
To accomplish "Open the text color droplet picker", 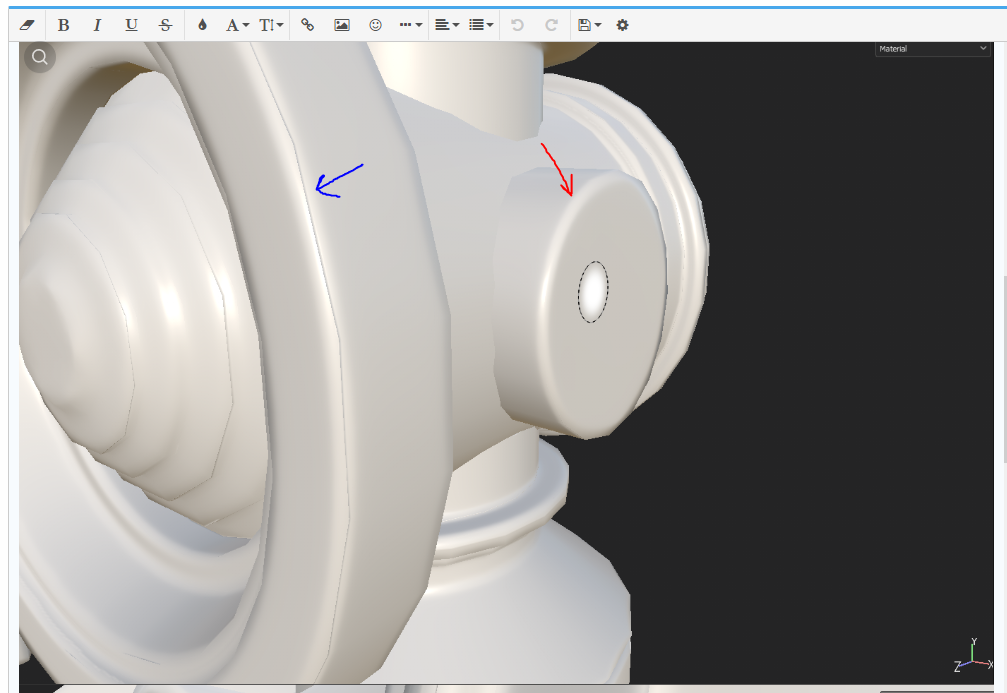I will click(202, 25).
